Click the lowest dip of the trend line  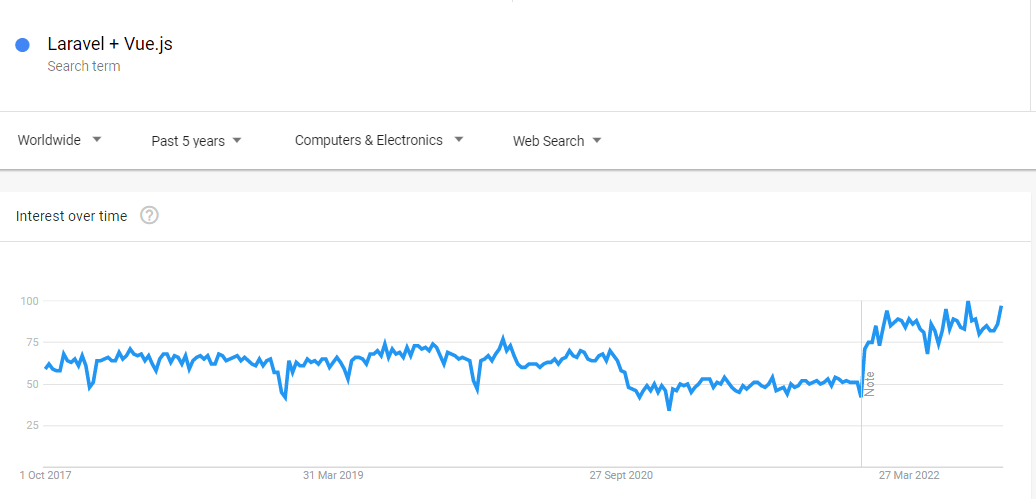[x=669, y=409]
